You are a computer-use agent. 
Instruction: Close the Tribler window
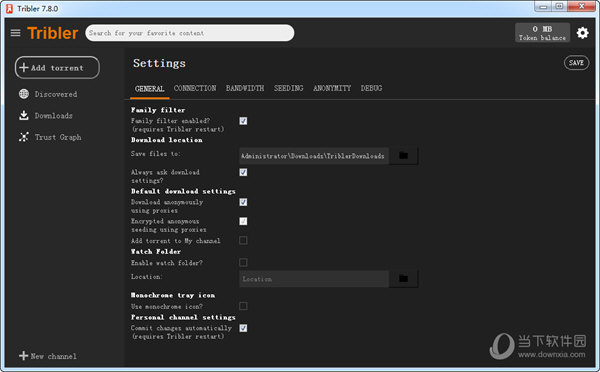tap(582, 7)
